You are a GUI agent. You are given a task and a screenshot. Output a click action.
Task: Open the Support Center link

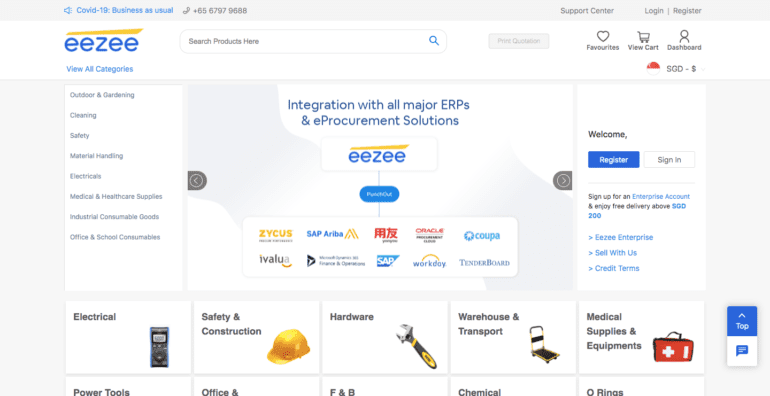point(587,10)
